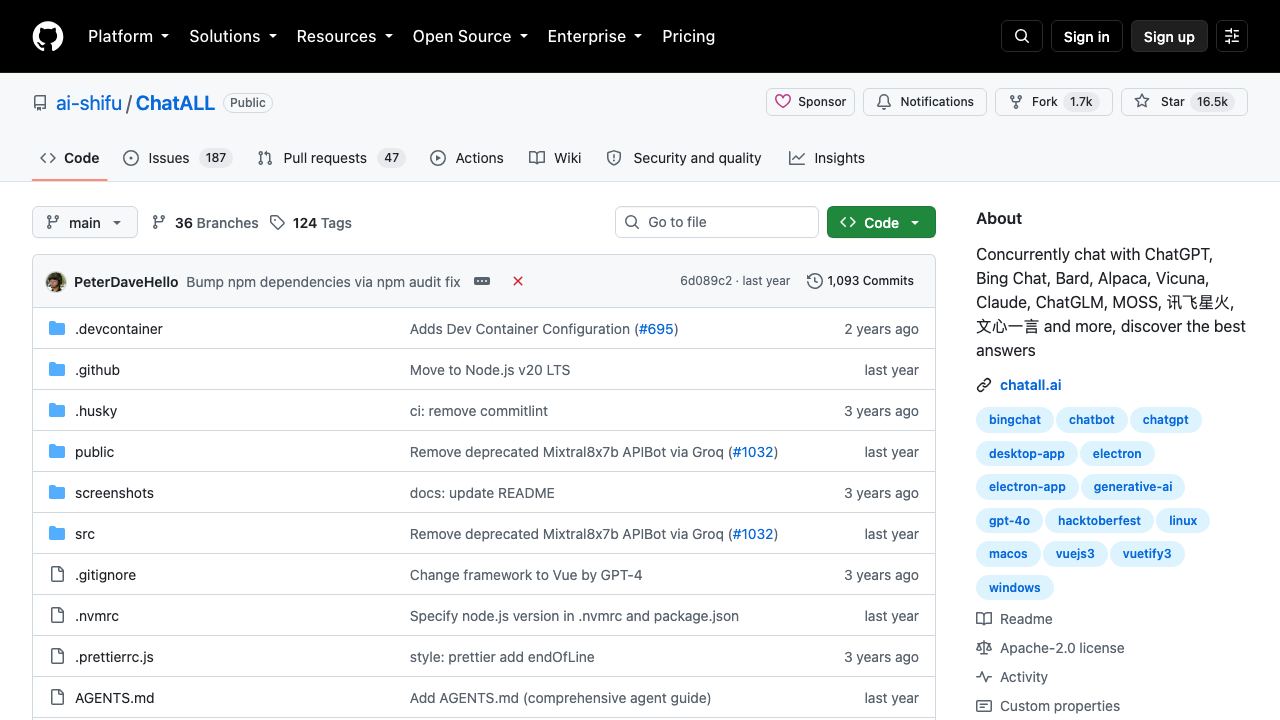The height and width of the screenshot is (720, 1280).
Task: Click the src folder icon
Action: coord(57,534)
